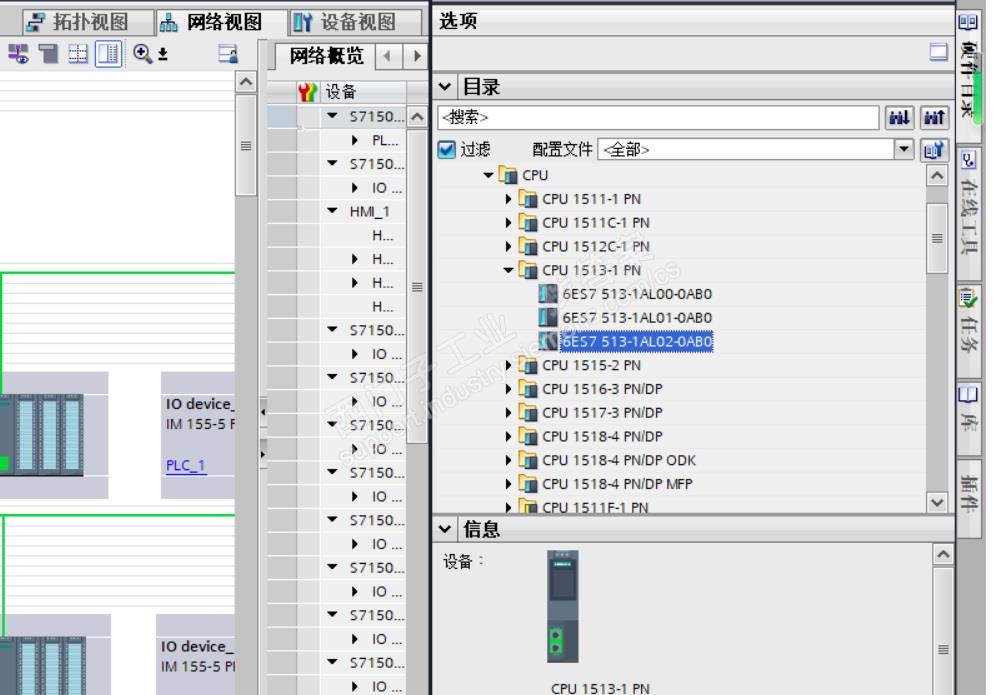Image resolution: width=999 pixels, height=695 pixels.
Task: Select CPU 1518-4 PN/DP folder label
Action: pyautogui.click(x=602, y=436)
